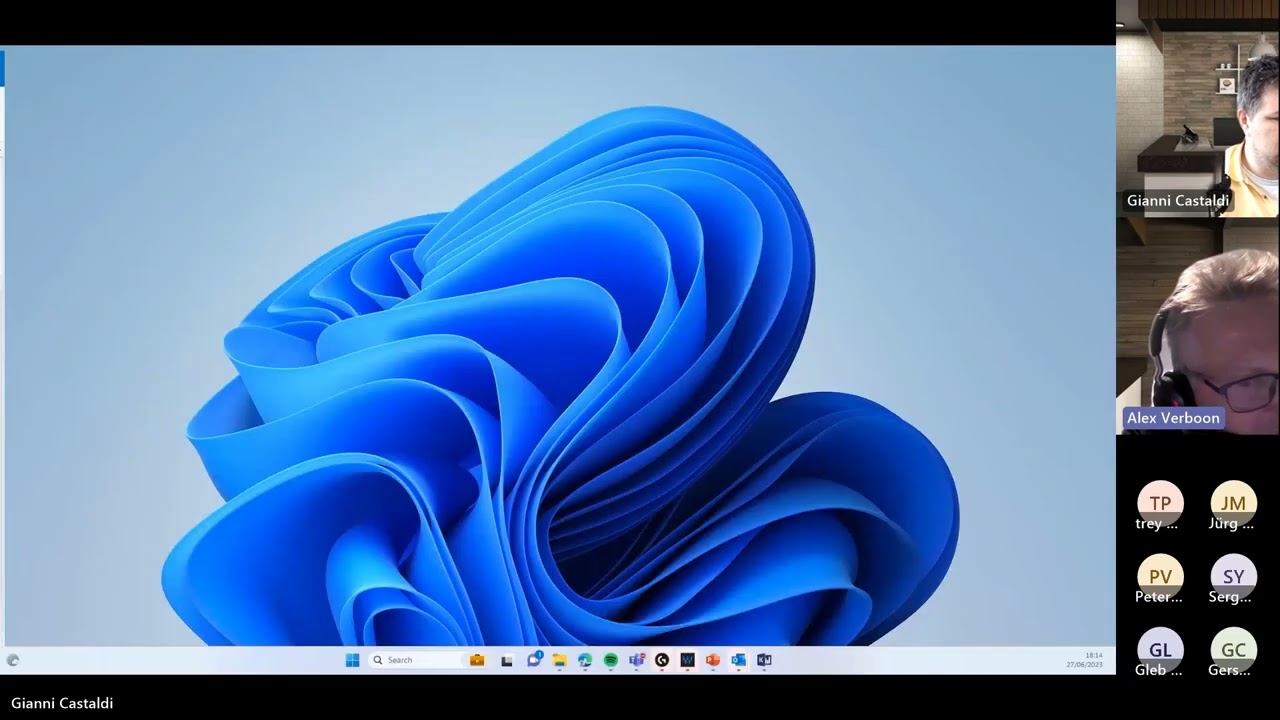Open the last dark blue taskbar app icon
Image resolution: width=1280 pixels, height=720 pixels.
(764, 660)
